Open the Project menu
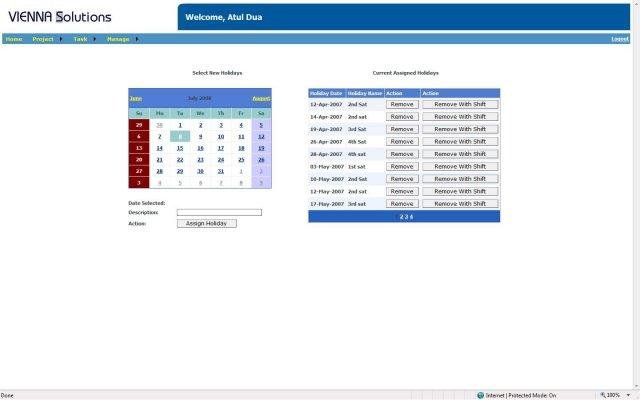The image size is (640, 400). click(x=43, y=39)
